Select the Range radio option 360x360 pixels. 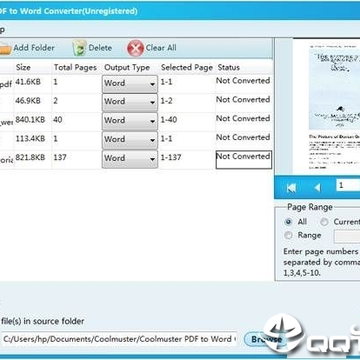point(288,235)
